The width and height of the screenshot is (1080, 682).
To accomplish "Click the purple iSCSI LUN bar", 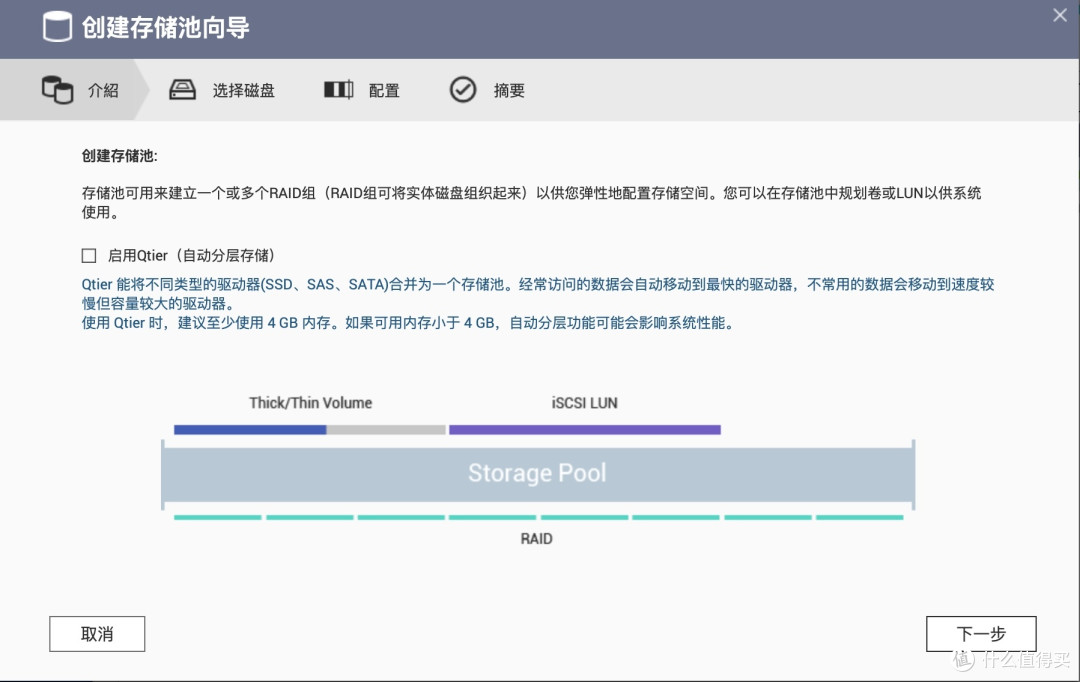I will [585, 429].
